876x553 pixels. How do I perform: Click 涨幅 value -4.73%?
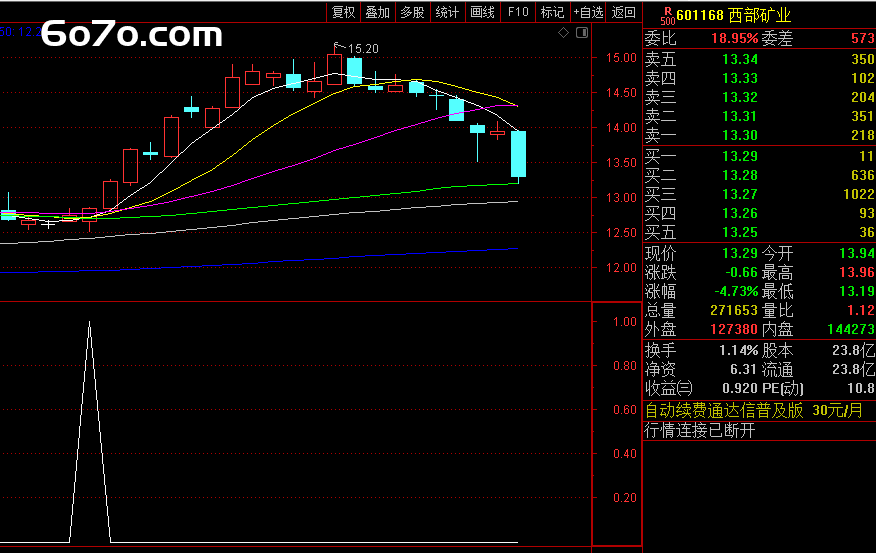(736, 292)
